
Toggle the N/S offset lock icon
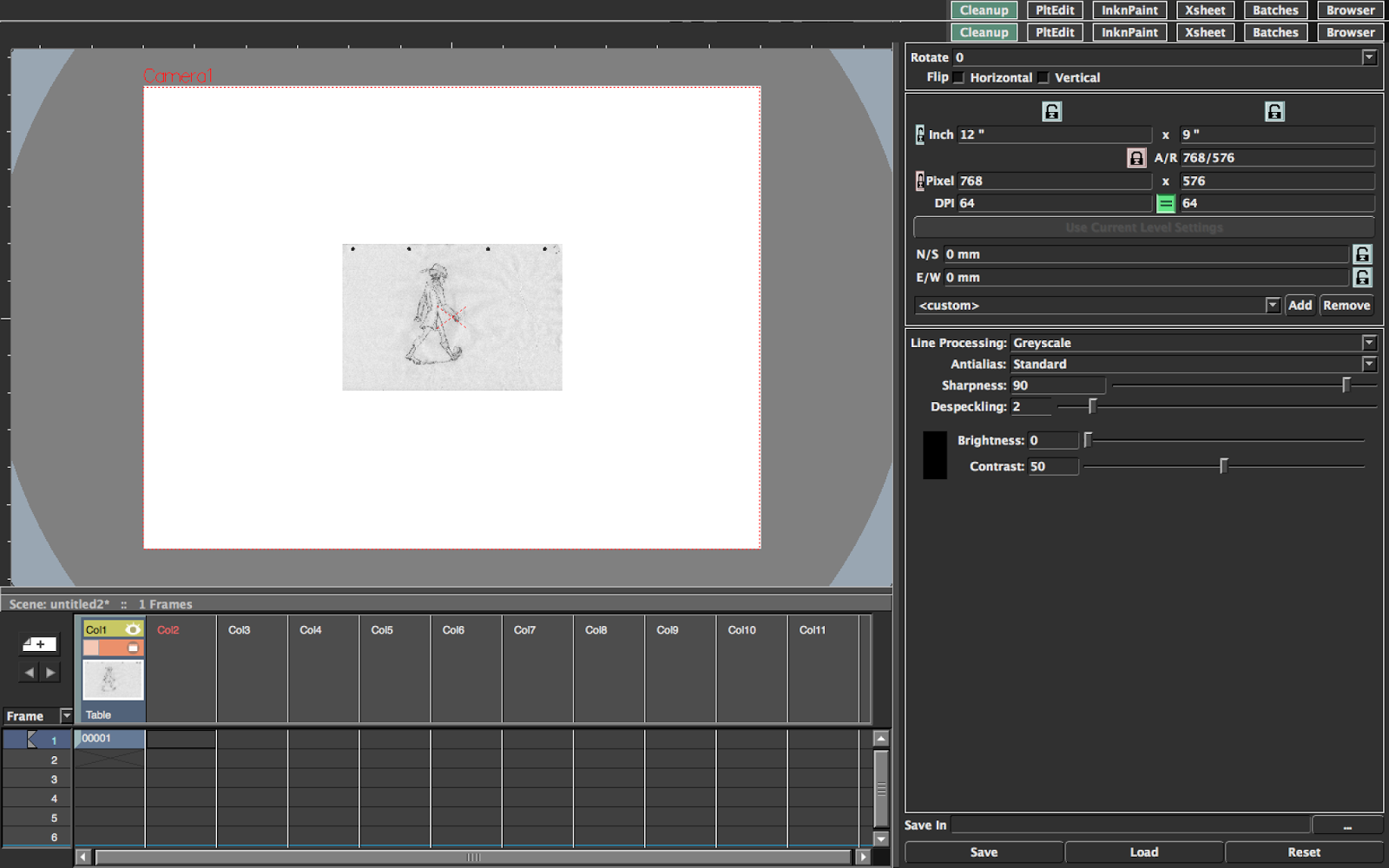pyautogui.click(x=1362, y=254)
